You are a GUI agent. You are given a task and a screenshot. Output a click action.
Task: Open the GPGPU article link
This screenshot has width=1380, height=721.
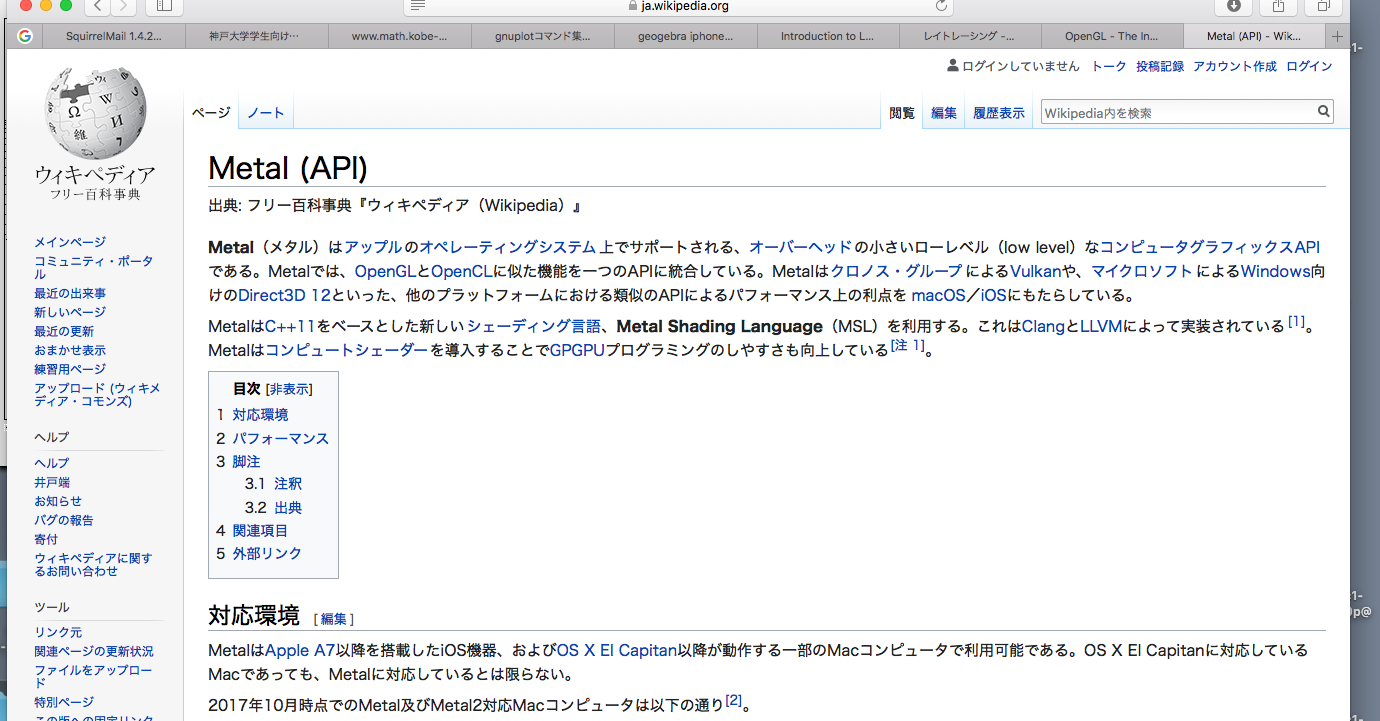coord(577,350)
